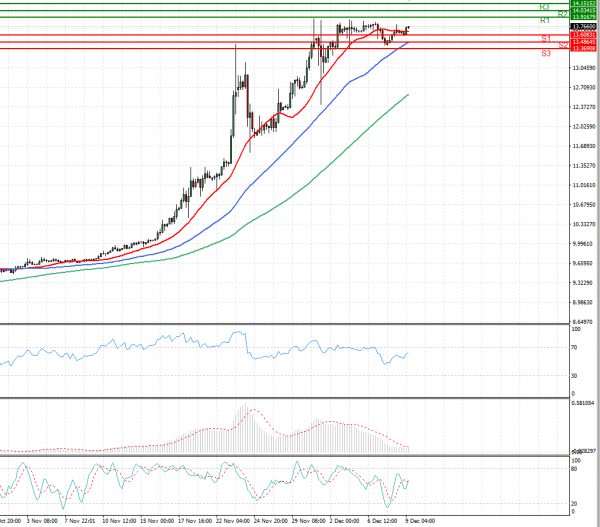Click the stochastic panel scale value 20

tap(574, 504)
